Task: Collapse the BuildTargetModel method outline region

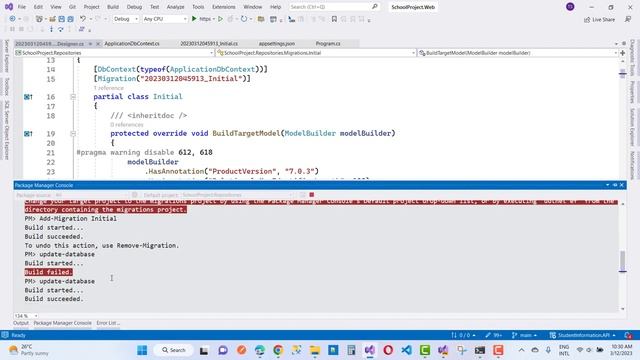Action: click(73, 133)
